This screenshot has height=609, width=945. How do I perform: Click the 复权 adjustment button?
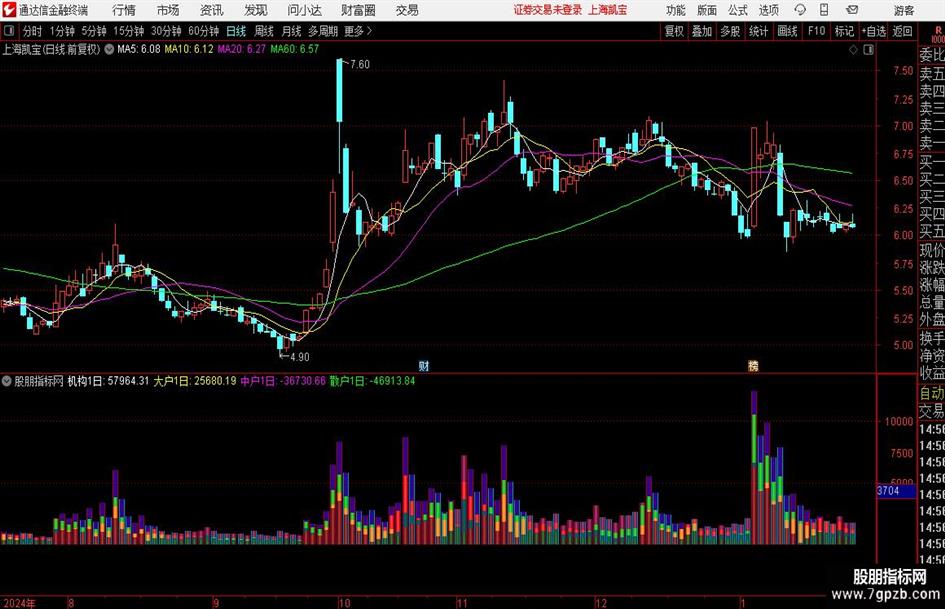click(674, 31)
